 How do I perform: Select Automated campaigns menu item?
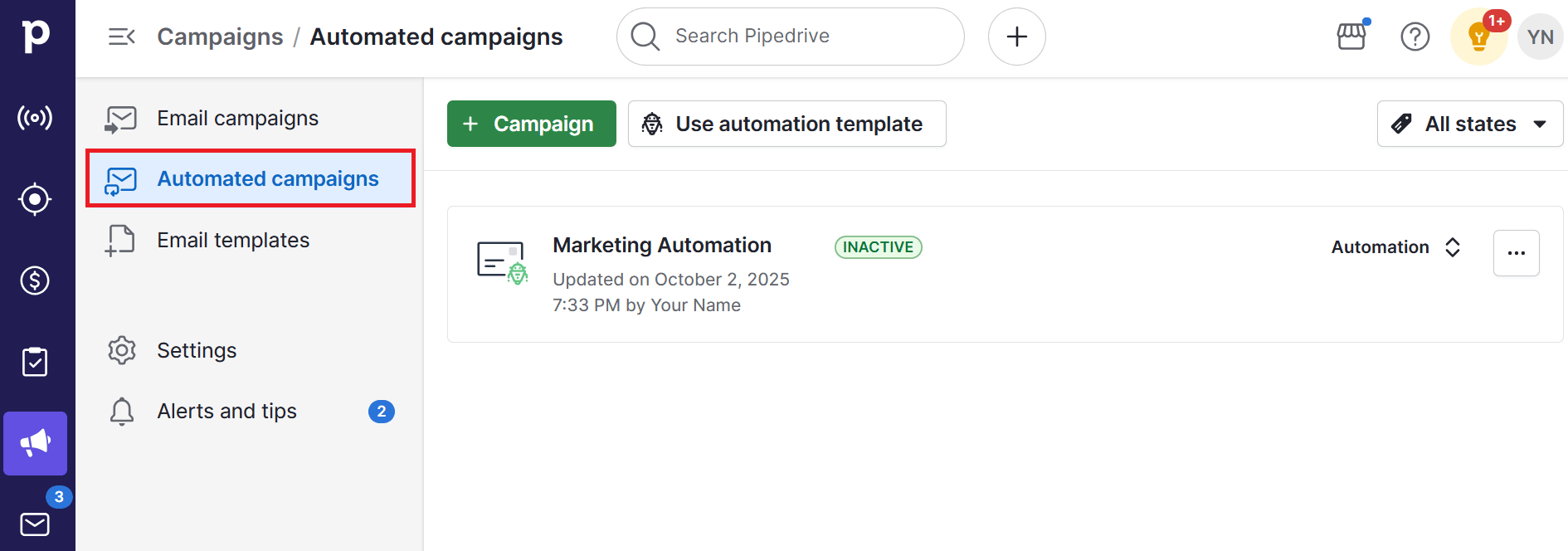(250, 178)
